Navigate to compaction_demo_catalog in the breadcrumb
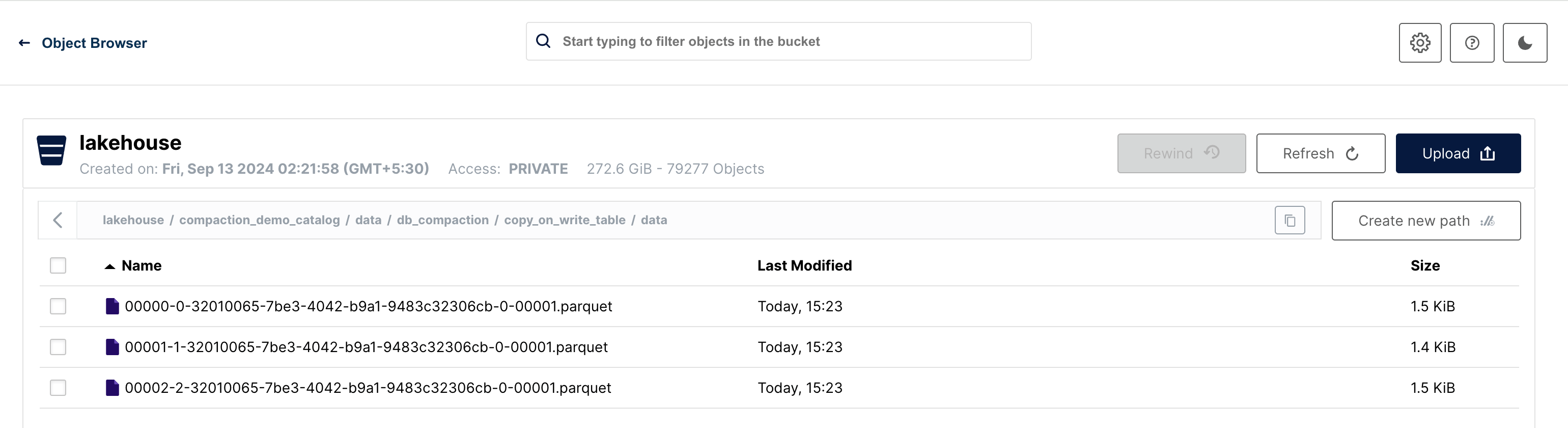Viewport: 1568px width, 428px height. (x=259, y=220)
